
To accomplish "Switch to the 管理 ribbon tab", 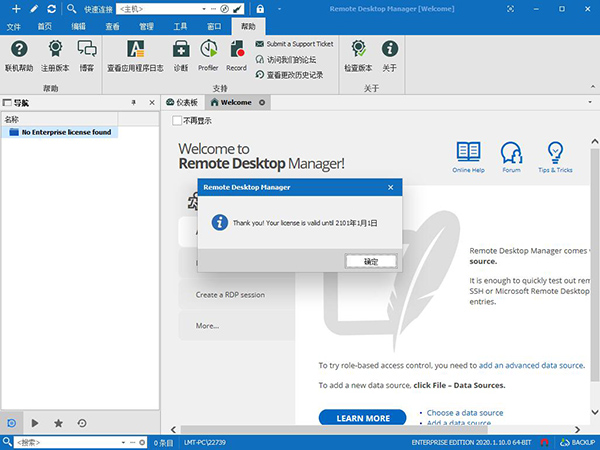I will (147, 26).
